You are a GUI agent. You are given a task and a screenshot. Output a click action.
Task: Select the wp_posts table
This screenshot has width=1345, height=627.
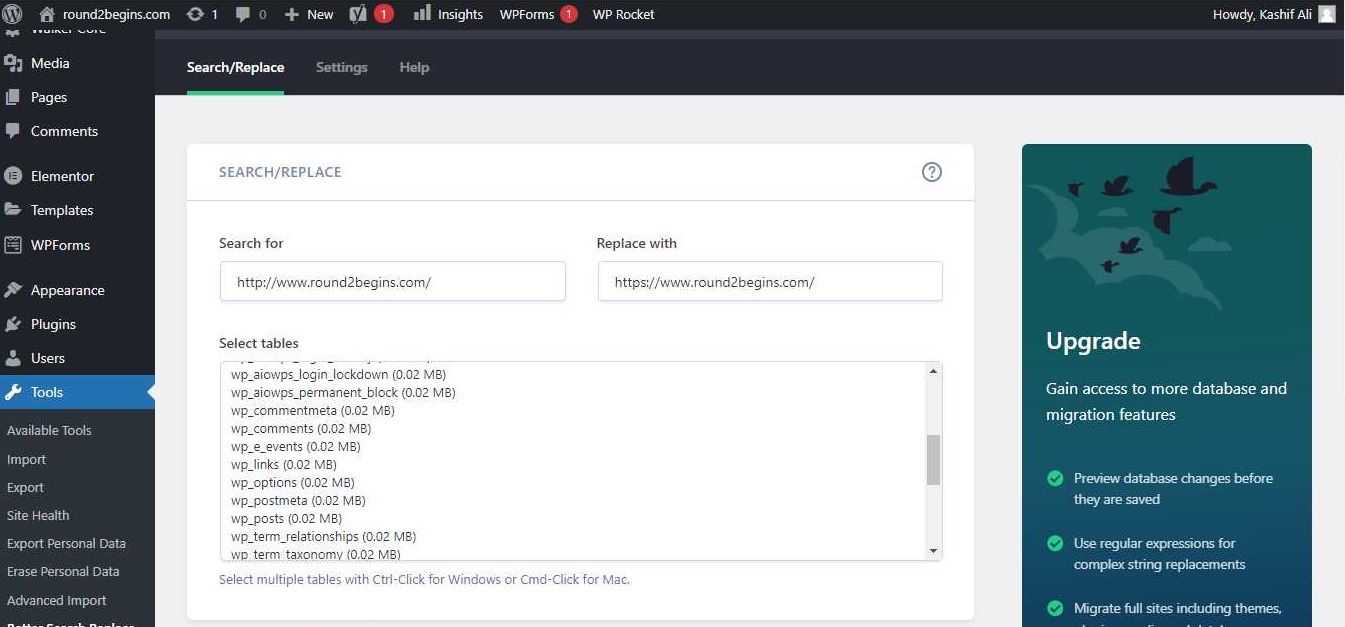286,518
